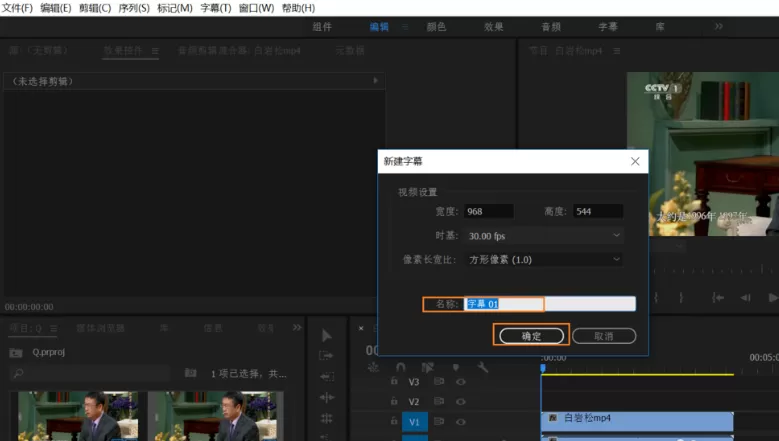Open the 像素长宽比 dropdown

[x=544, y=259]
